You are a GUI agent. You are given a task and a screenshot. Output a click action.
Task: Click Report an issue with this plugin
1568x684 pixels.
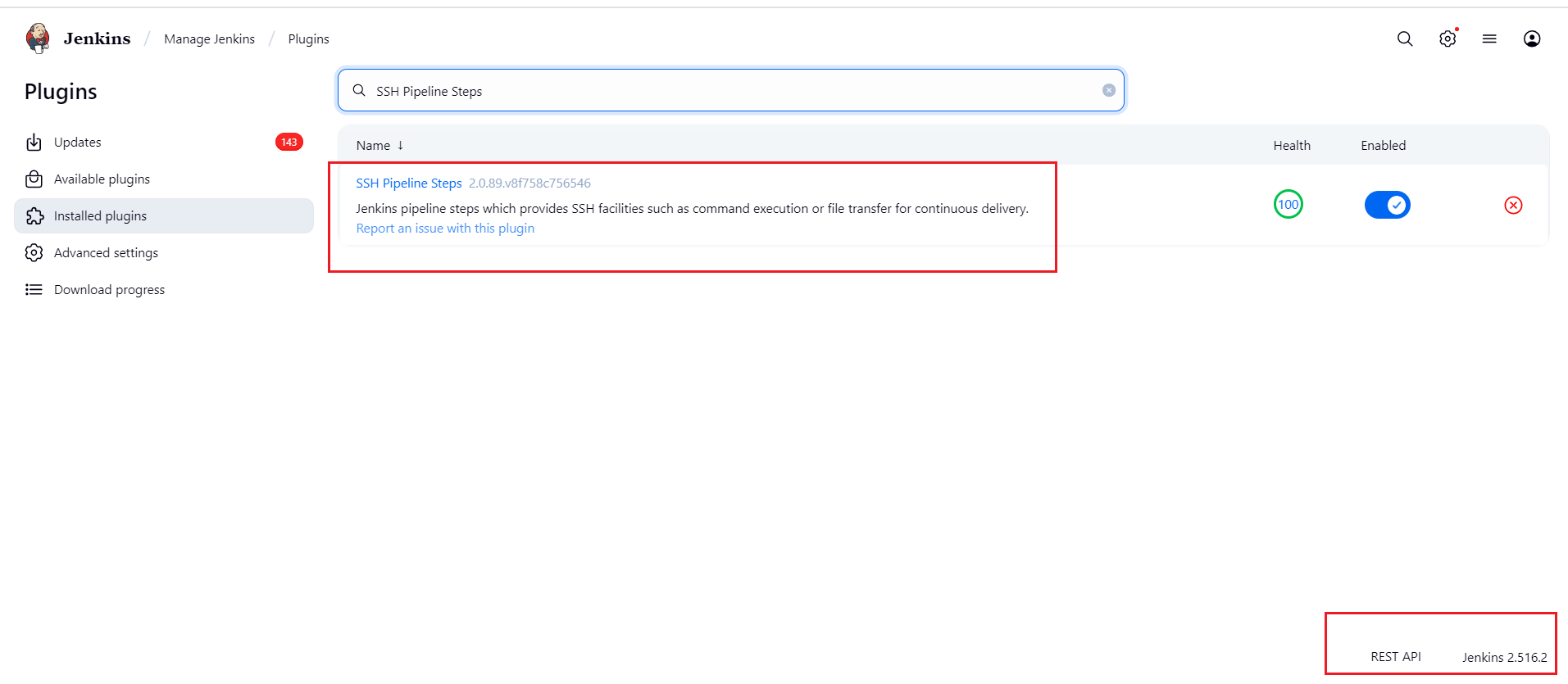tap(445, 229)
